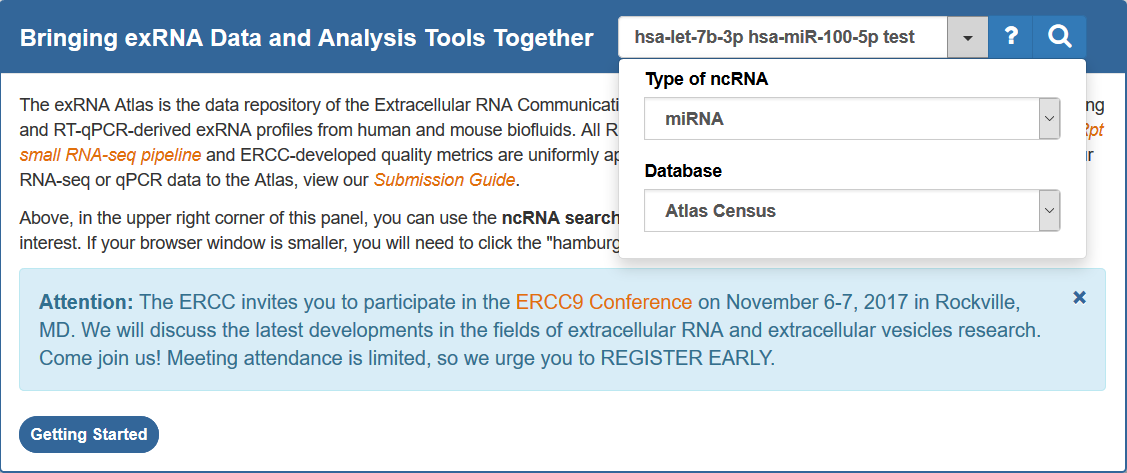
Task: Toggle the search options caret button
Action: pyautogui.click(x=967, y=38)
